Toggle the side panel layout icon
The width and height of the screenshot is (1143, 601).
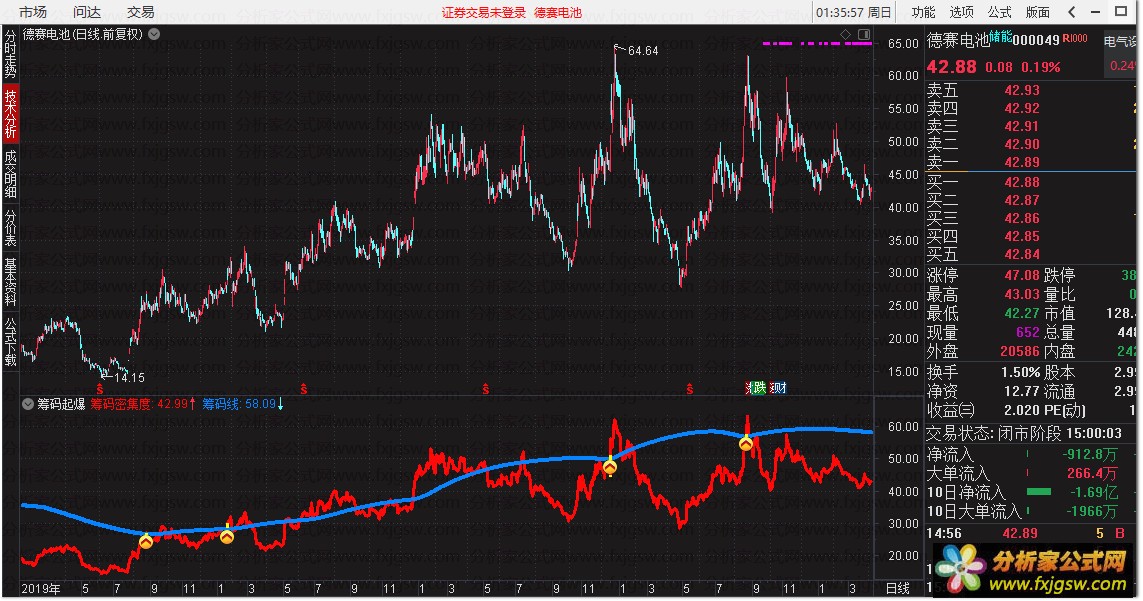[864, 34]
